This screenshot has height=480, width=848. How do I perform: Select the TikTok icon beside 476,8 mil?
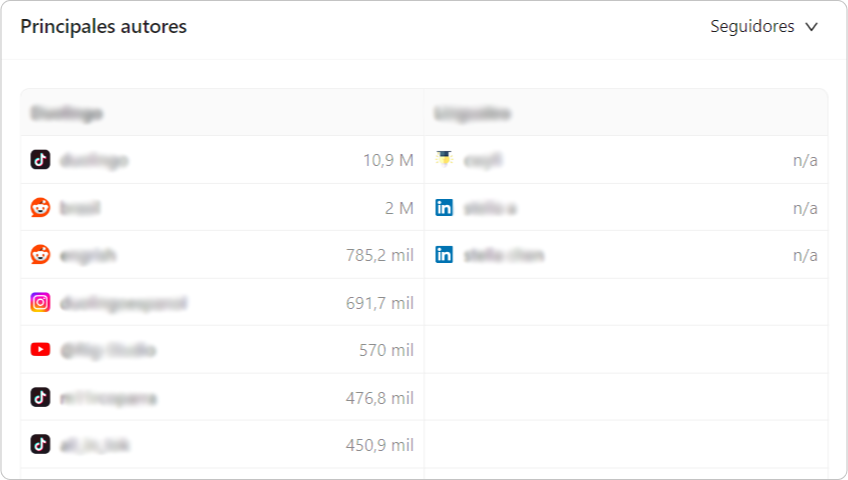coord(40,397)
